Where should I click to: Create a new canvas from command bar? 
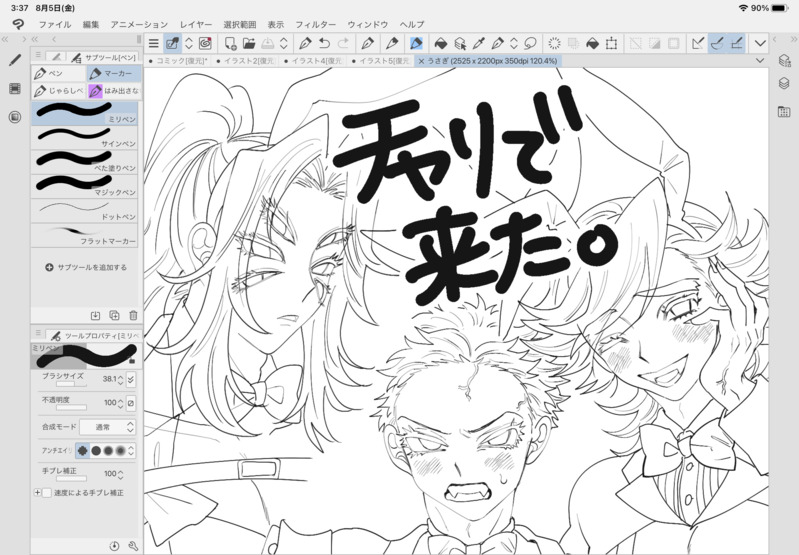(x=230, y=44)
